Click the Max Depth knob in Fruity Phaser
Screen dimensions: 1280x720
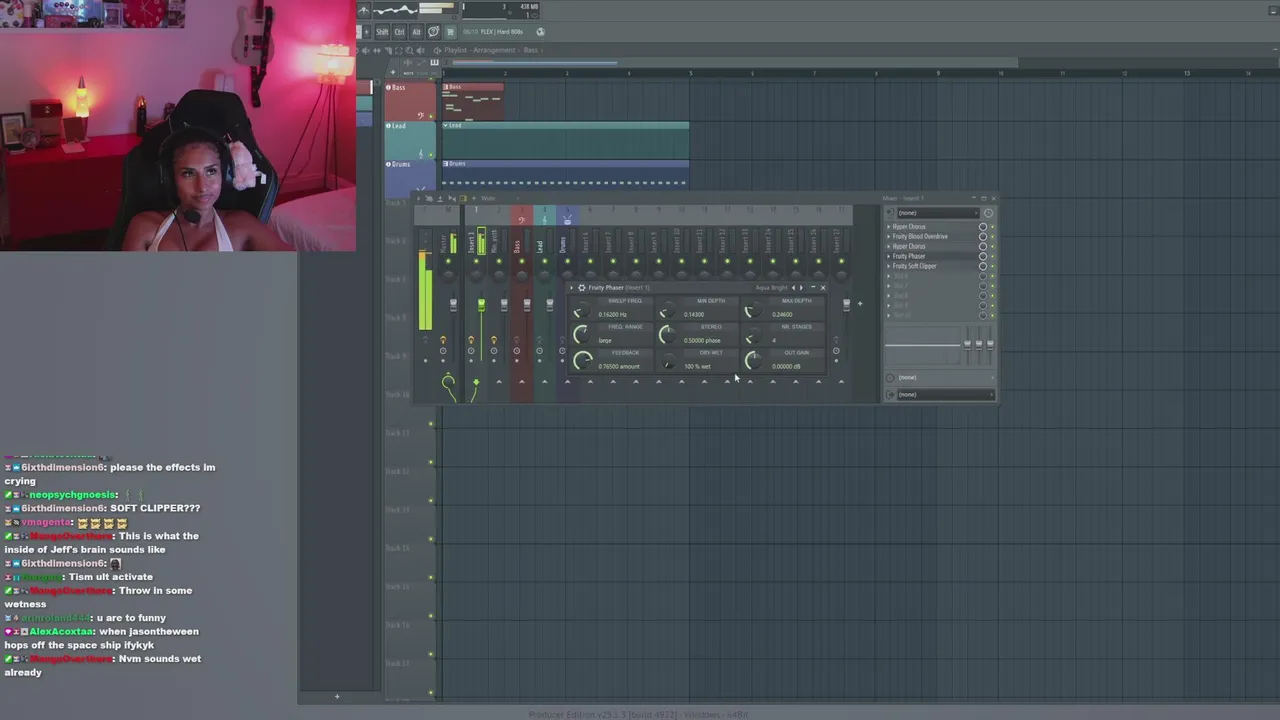pyautogui.click(x=753, y=309)
